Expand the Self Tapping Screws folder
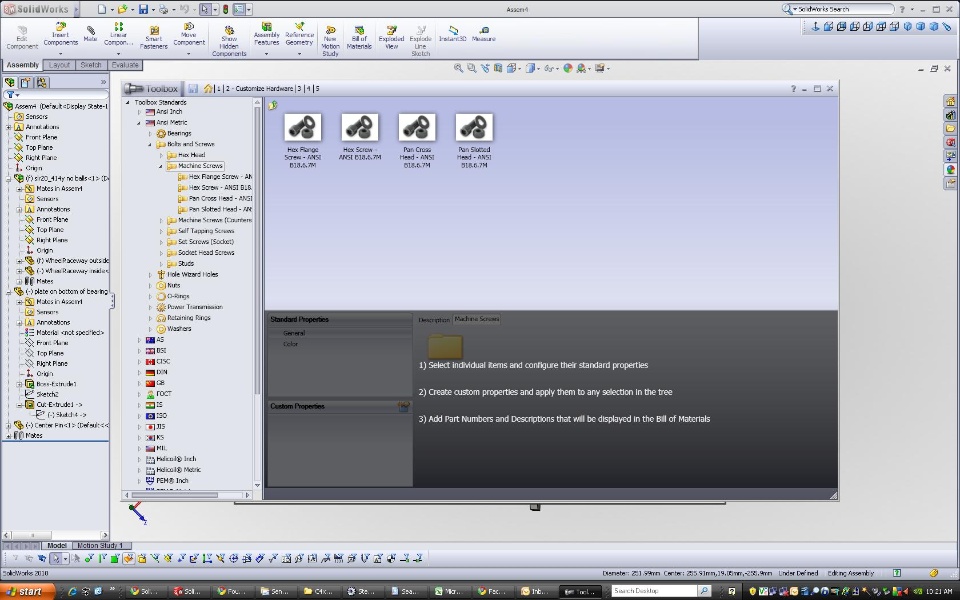960x600 pixels. coord(161,231)
